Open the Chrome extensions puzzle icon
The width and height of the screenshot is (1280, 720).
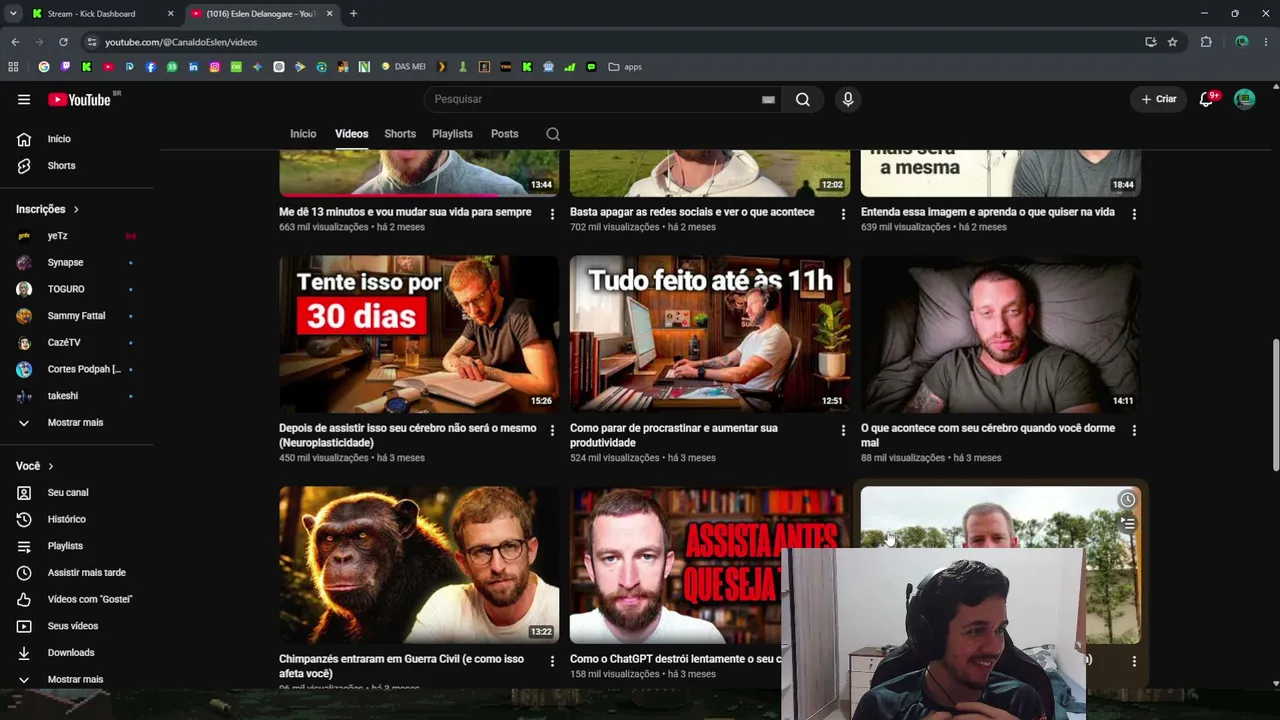(1206, 42)
